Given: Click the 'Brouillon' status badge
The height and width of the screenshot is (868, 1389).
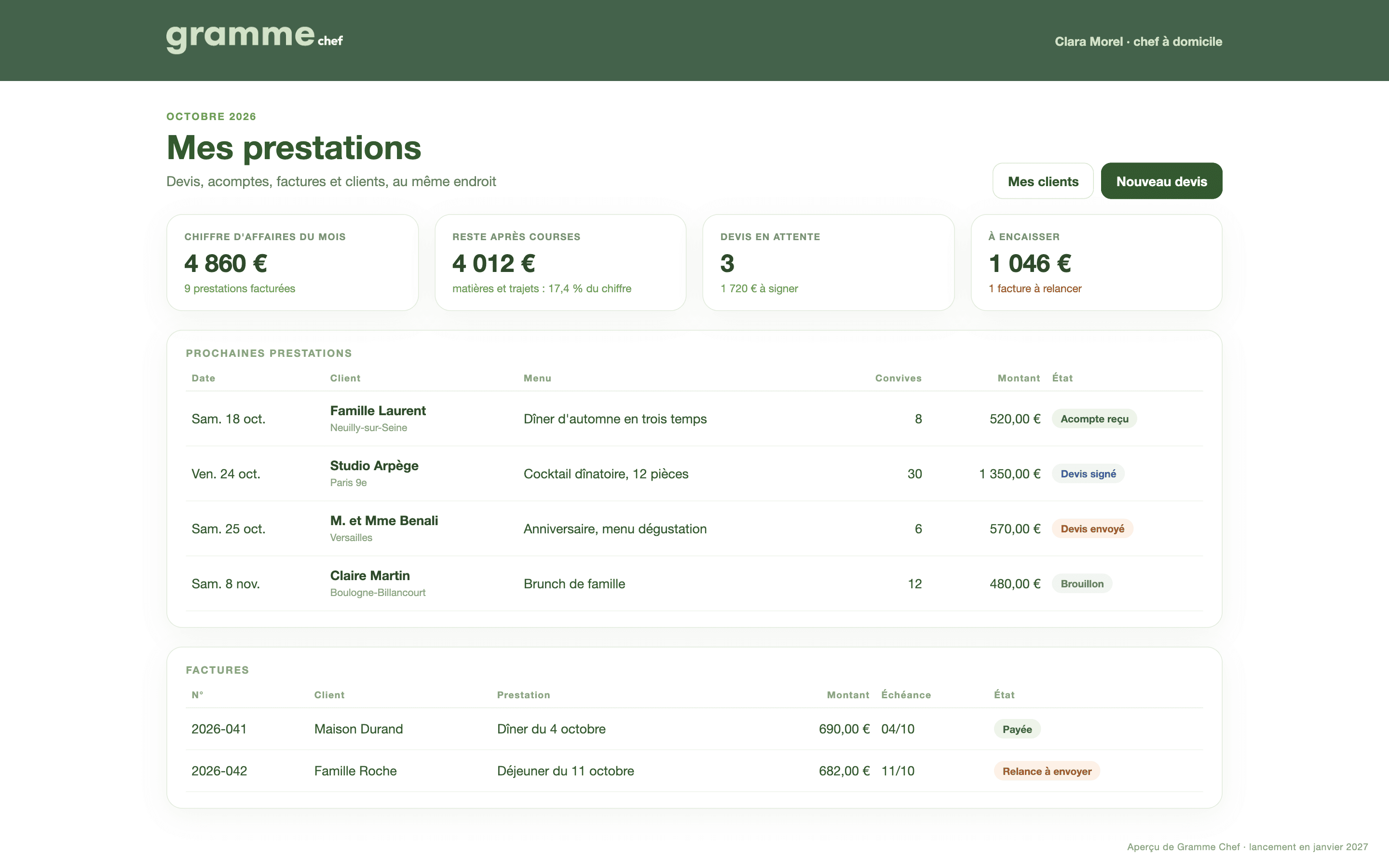Looking at the screenshot, I should click(x=1081, y=584).
